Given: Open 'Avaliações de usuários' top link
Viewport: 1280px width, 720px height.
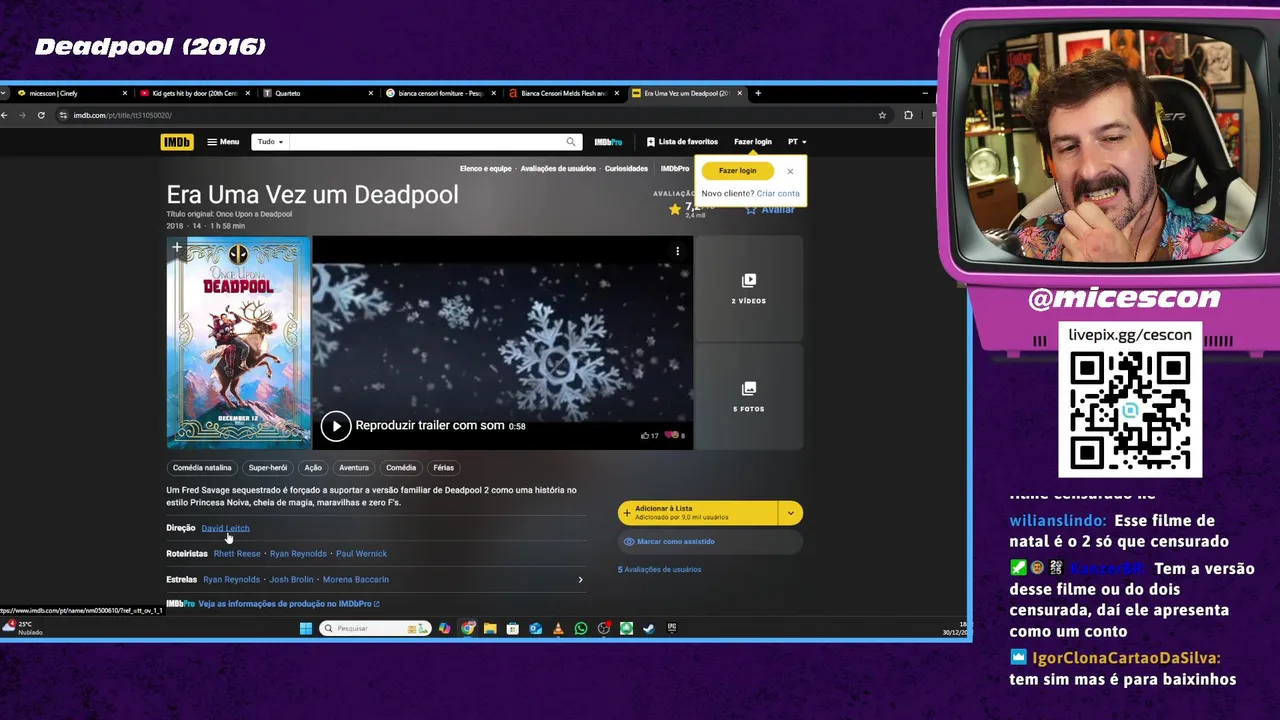Looking at the screenshot, I should click(558, 169).
